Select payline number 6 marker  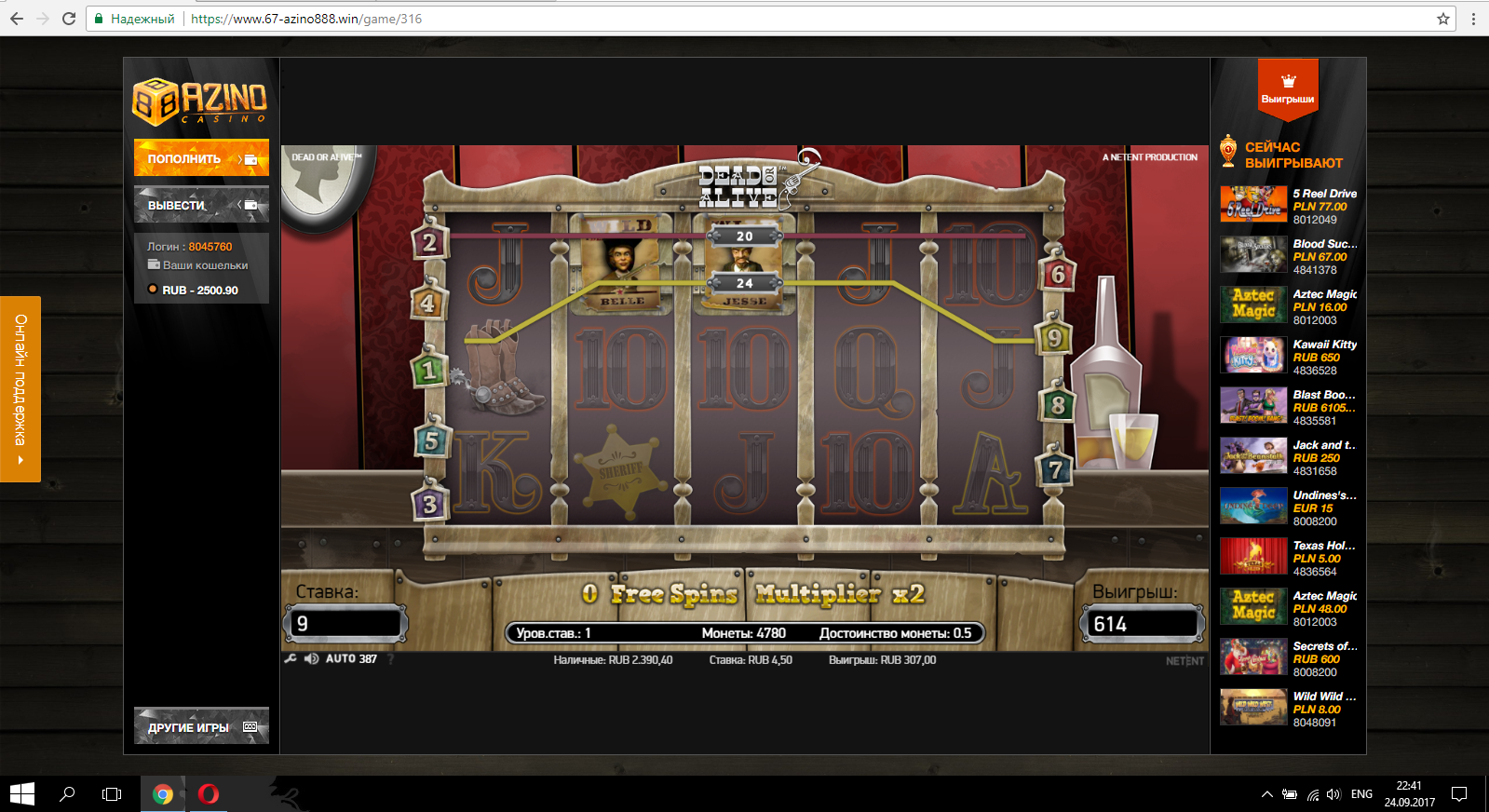click(x=1058, y=274)
